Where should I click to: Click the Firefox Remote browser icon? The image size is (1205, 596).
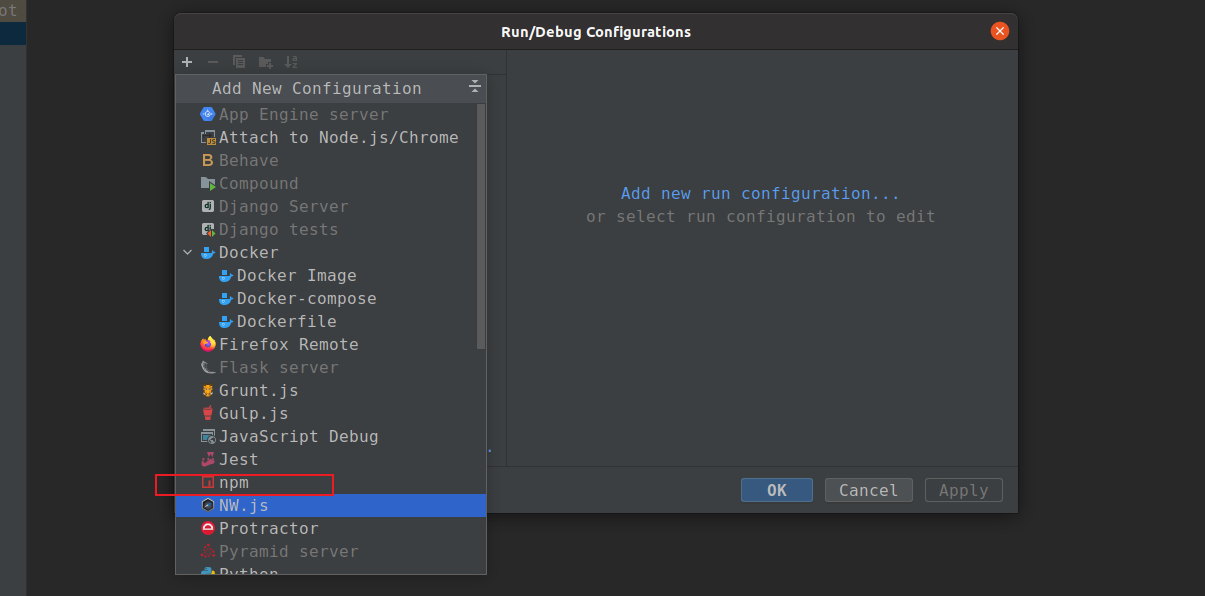(x=208, y=344)
